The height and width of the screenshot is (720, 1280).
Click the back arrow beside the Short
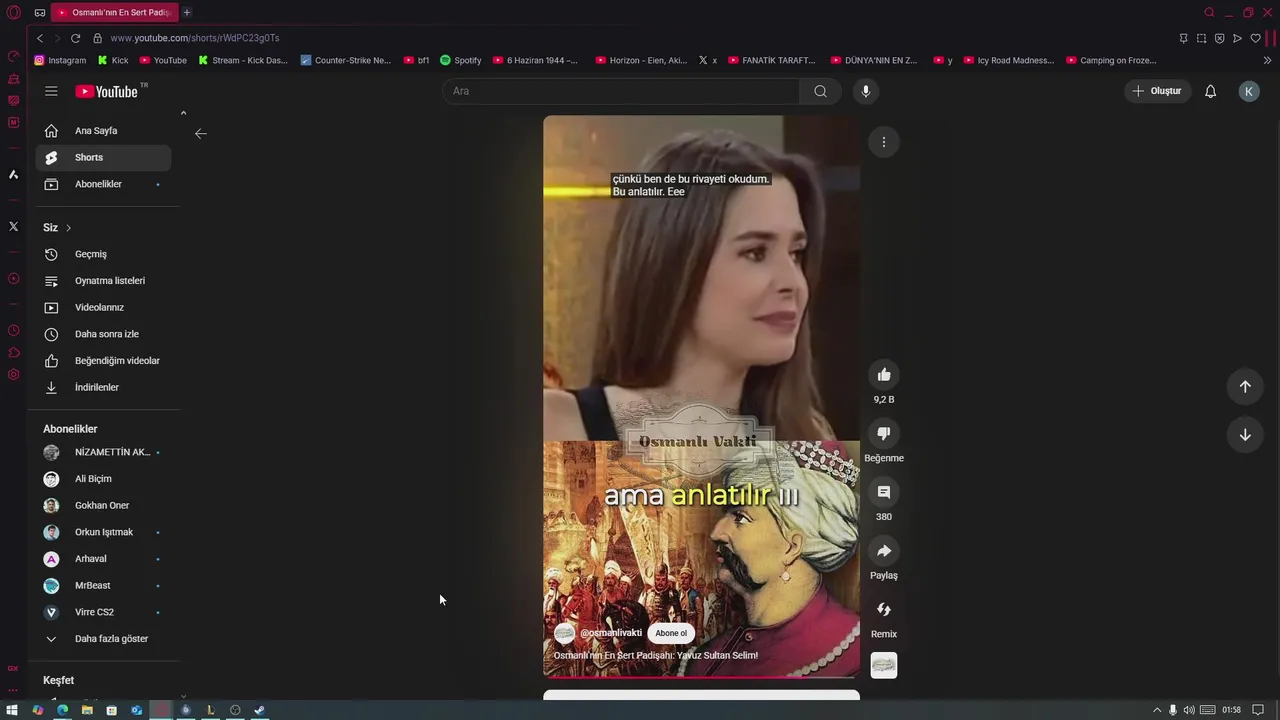pyautogui.click(x=201, y=133)
